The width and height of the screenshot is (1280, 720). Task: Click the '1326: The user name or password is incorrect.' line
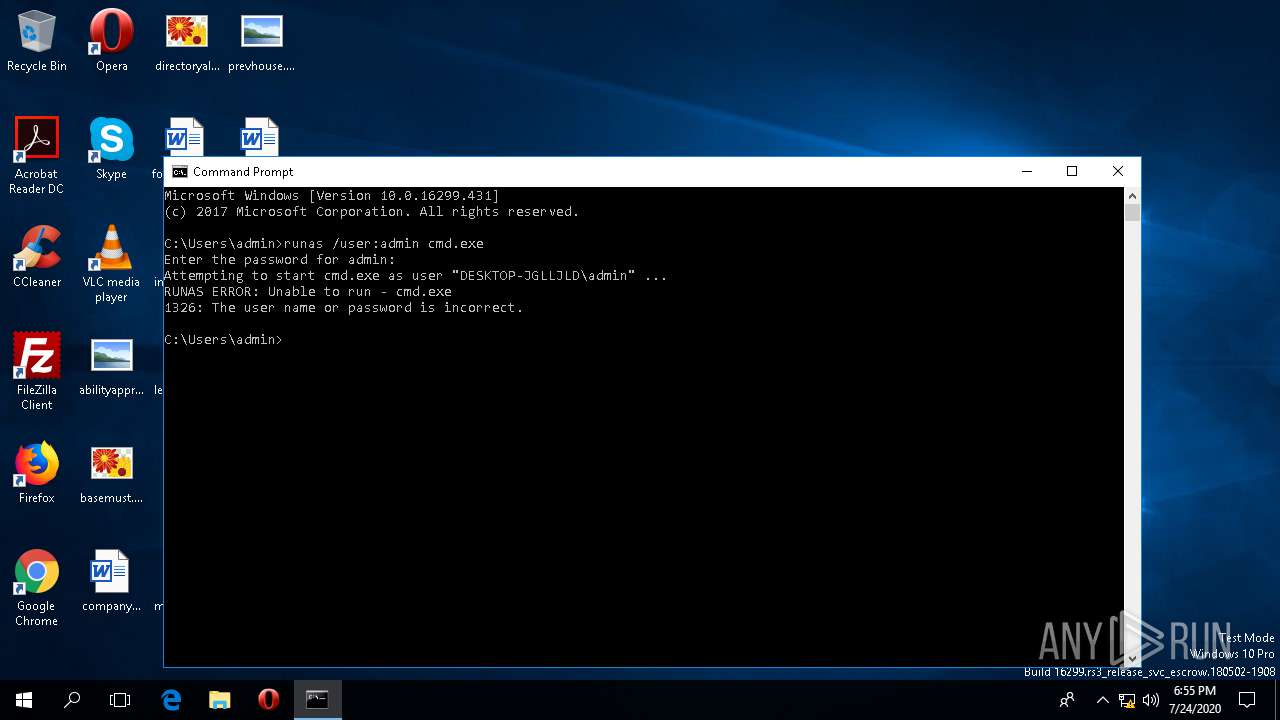pos(344,308)
